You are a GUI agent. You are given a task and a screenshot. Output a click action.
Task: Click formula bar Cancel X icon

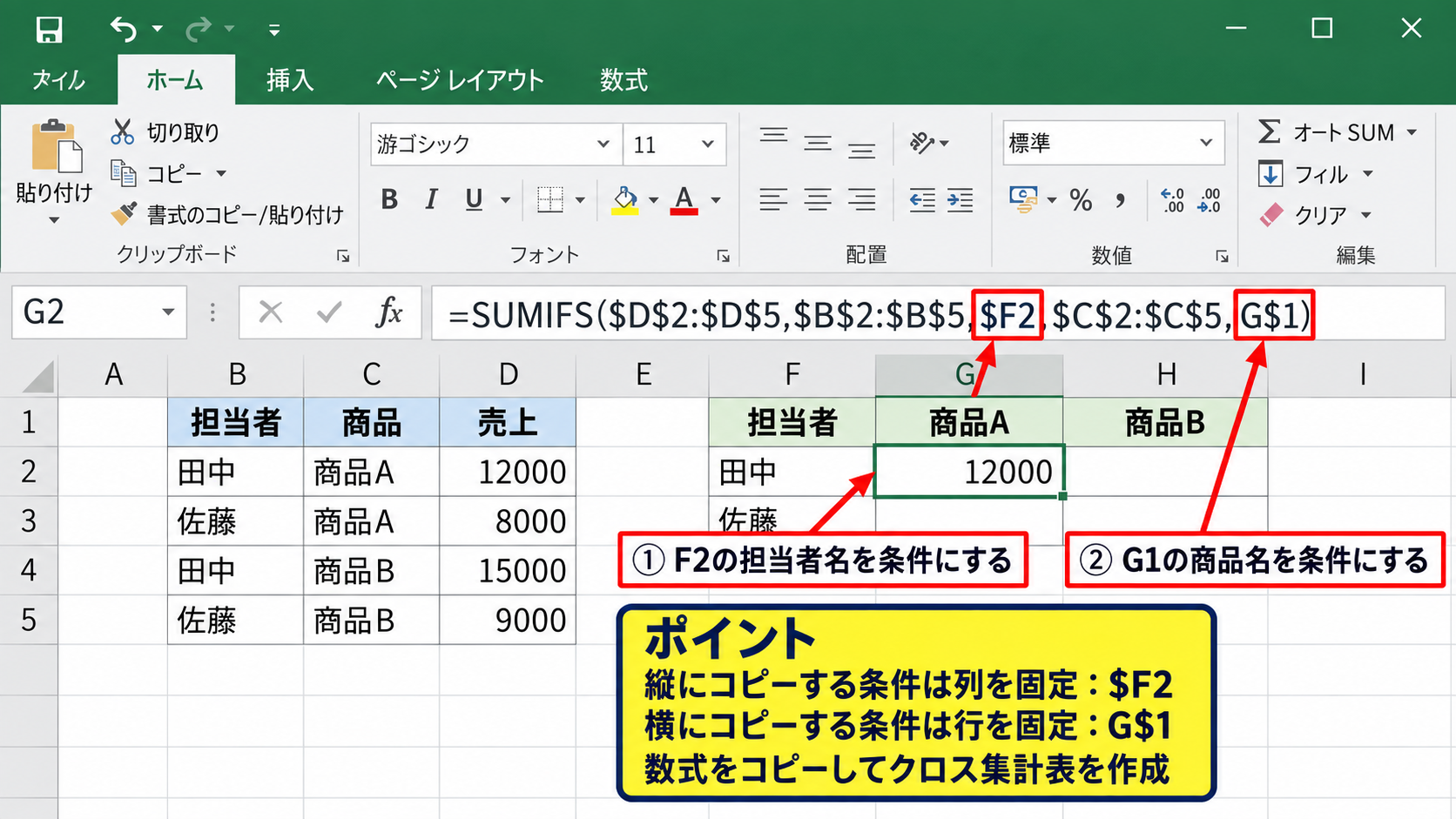pos(271,312)
